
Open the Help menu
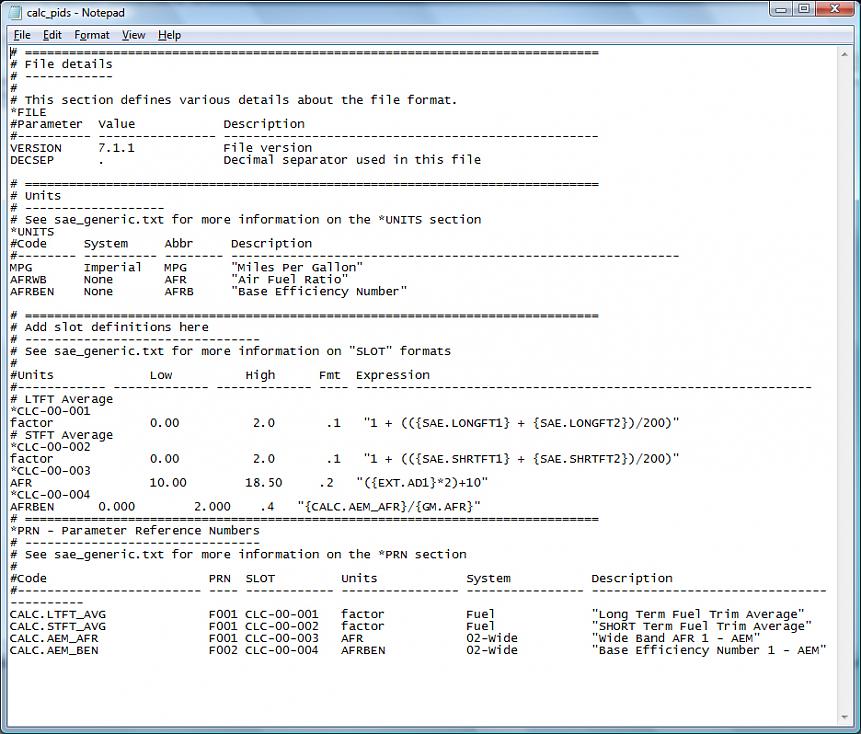pyautogui.click(x=169, y=35)
